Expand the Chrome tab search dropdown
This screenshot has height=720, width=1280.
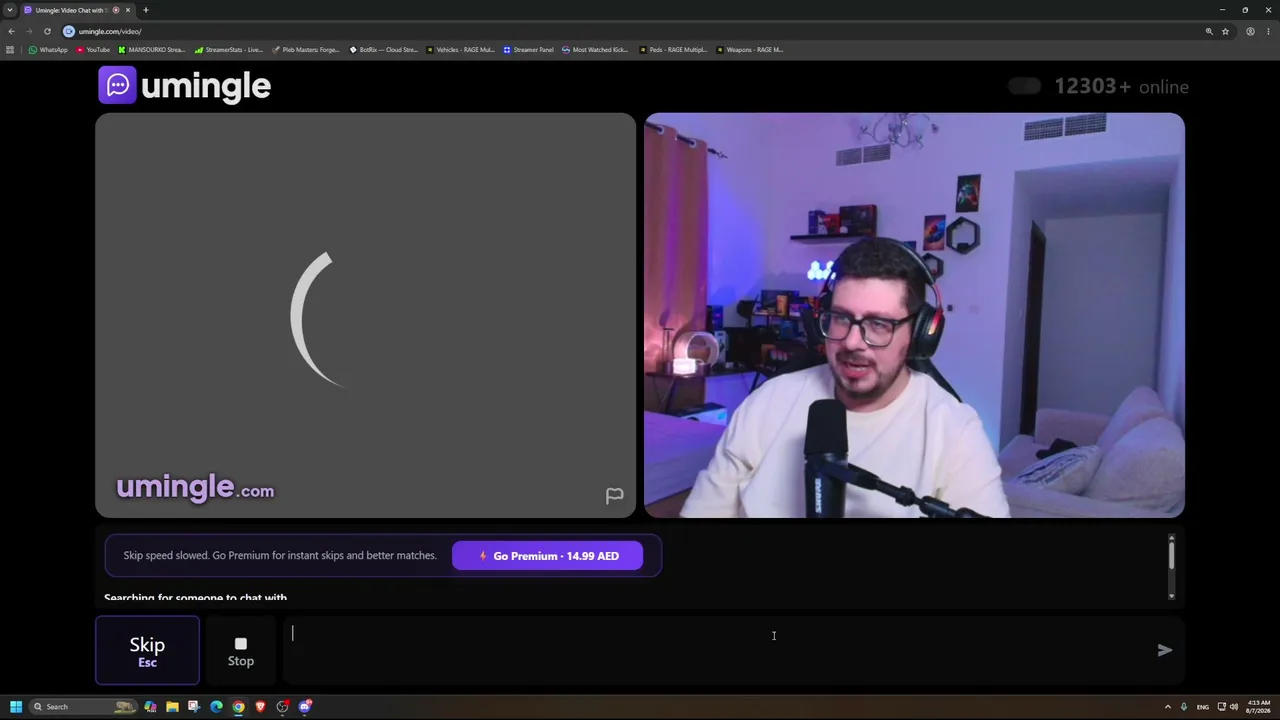tap(9, 10)
